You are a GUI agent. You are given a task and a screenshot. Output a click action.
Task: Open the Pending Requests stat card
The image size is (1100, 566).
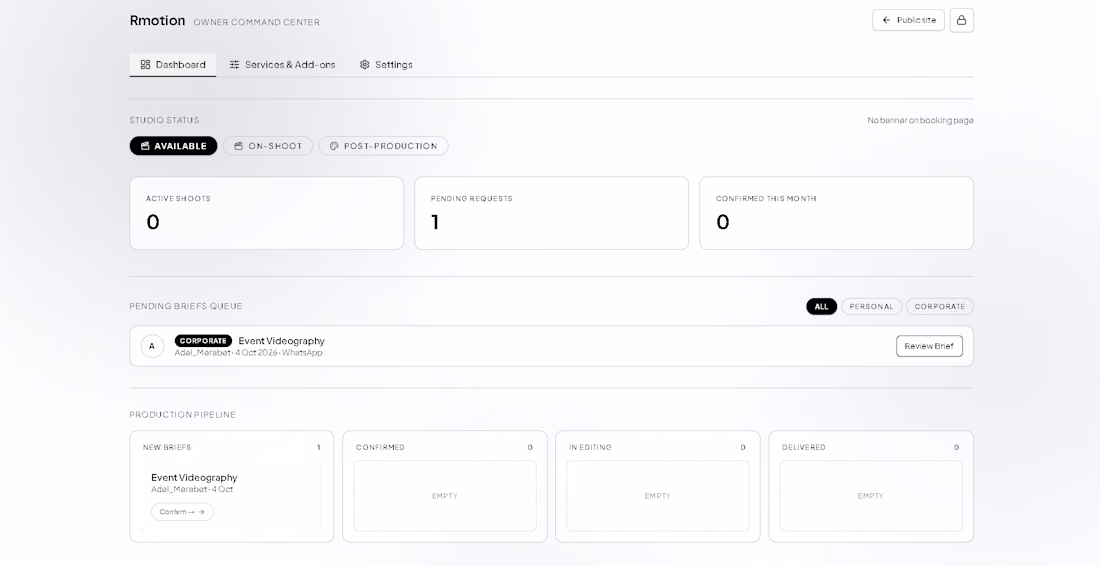pyautogui.click(x=551, y=213)
